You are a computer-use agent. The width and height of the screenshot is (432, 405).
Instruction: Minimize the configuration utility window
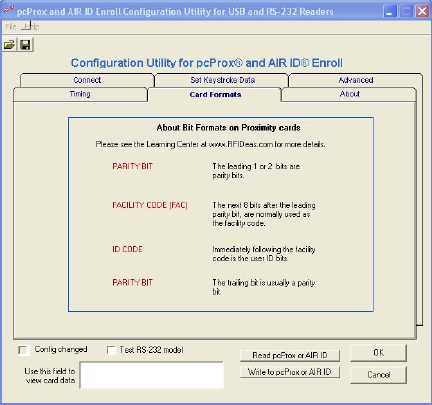point(390,12)
